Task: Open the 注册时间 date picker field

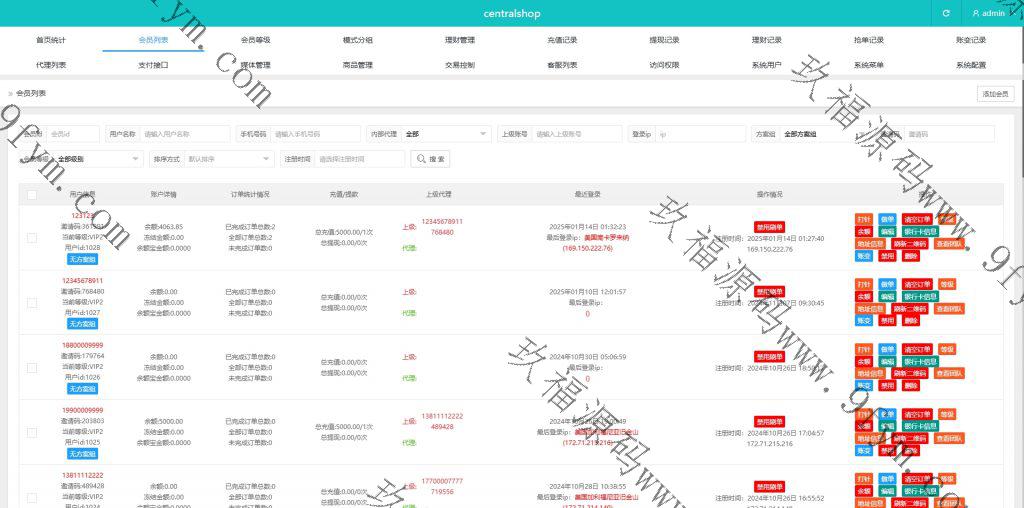Action: click(360, 159)
